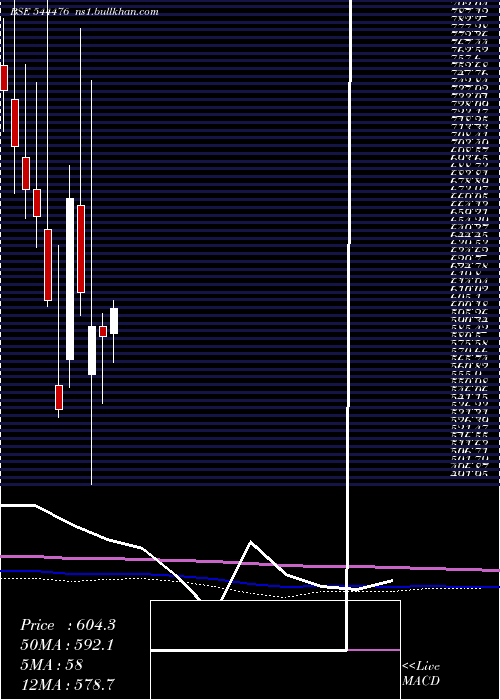Click the "12MA : 578.7" value

click(x=68, y=684)
